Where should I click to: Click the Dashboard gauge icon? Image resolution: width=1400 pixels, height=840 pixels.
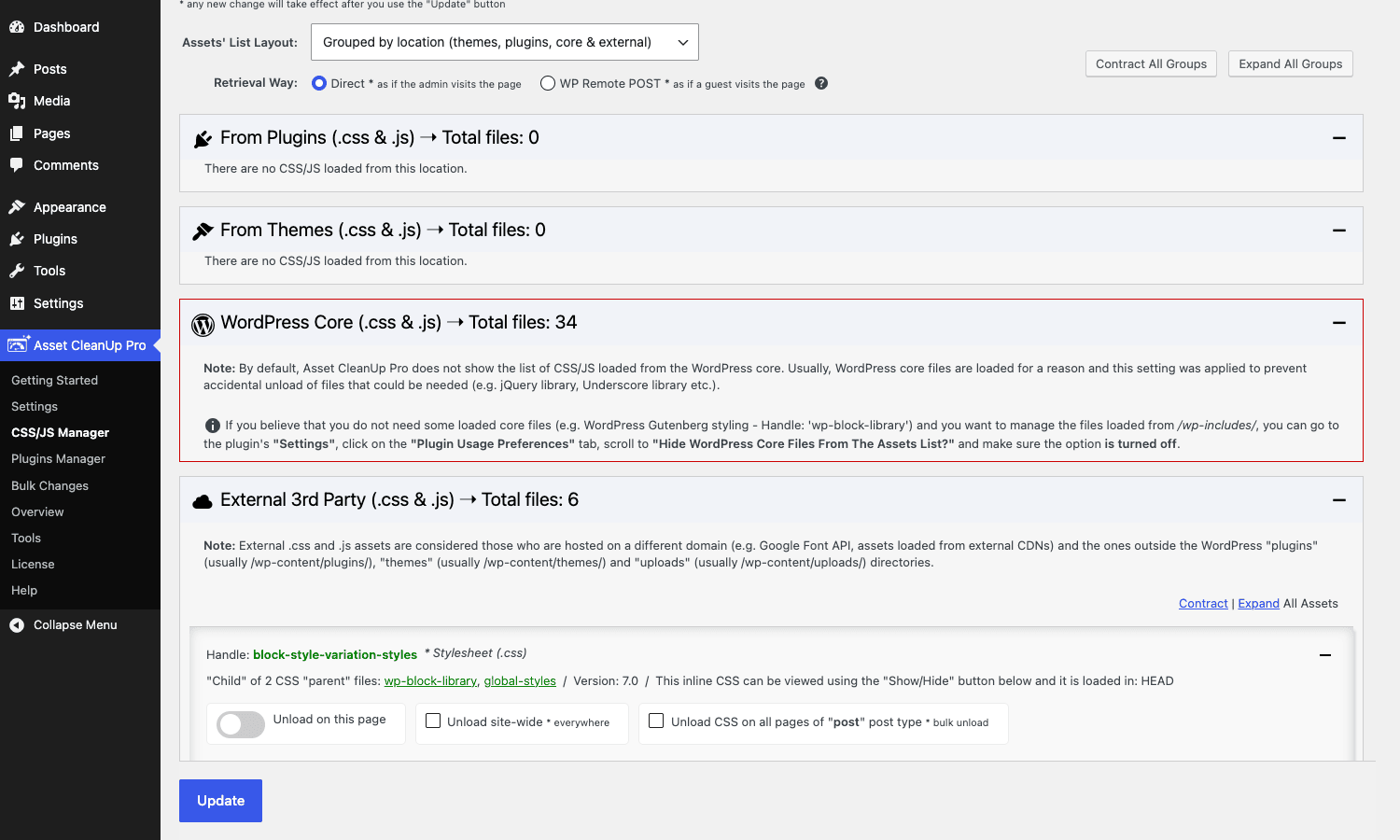(x=17, y=27)
